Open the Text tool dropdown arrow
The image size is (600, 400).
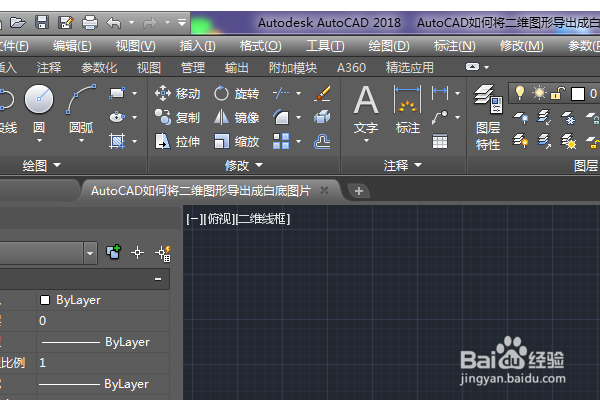point(366,141)
